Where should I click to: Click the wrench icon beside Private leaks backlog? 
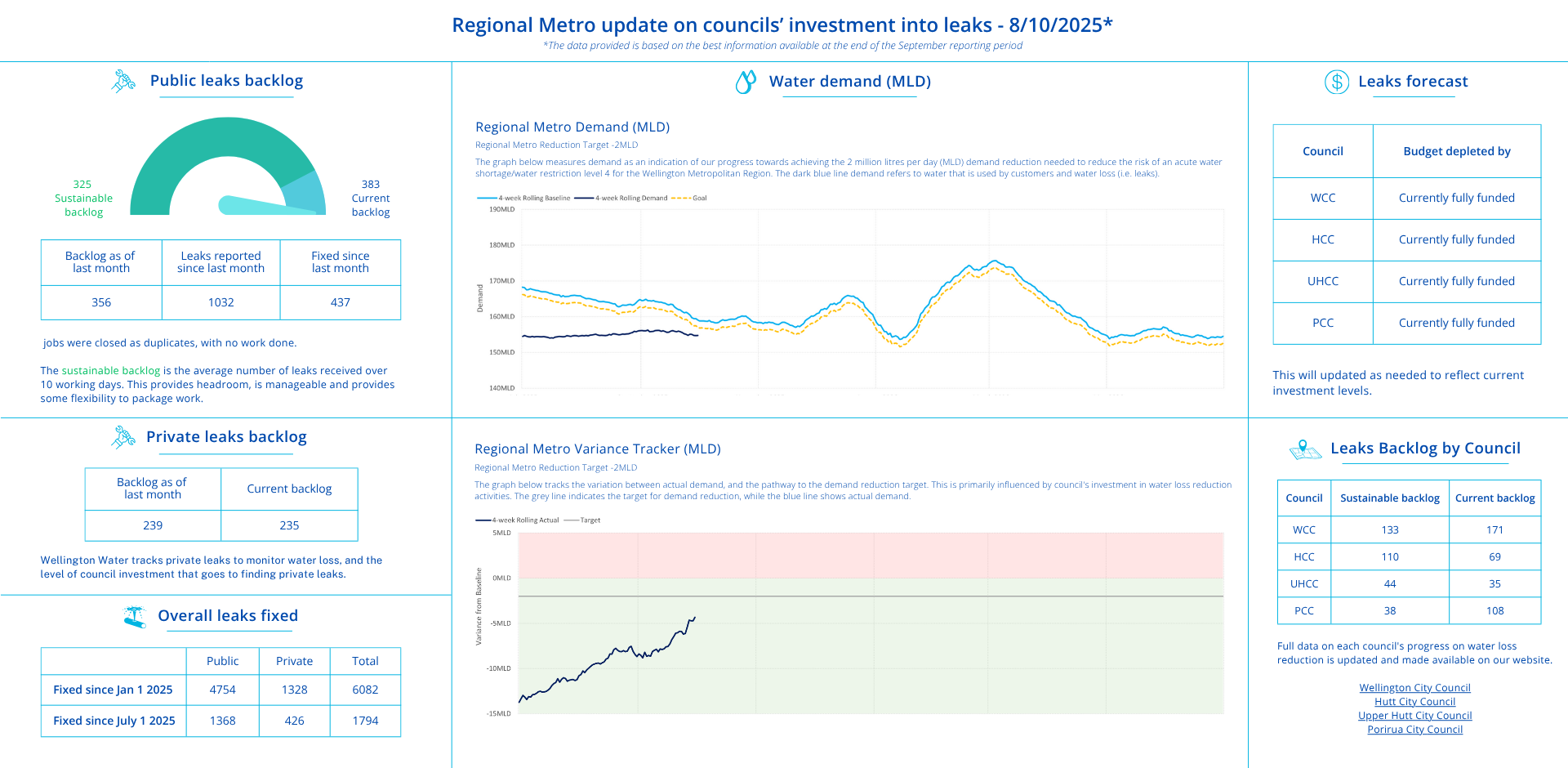(123, 437)
